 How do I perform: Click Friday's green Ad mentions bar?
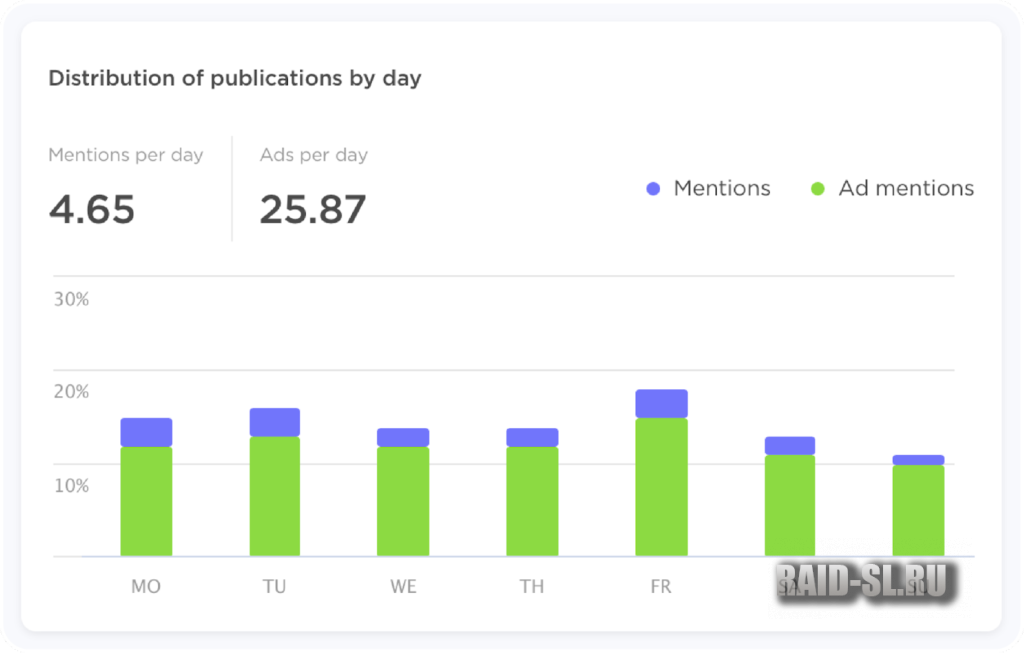click(661, 487)
